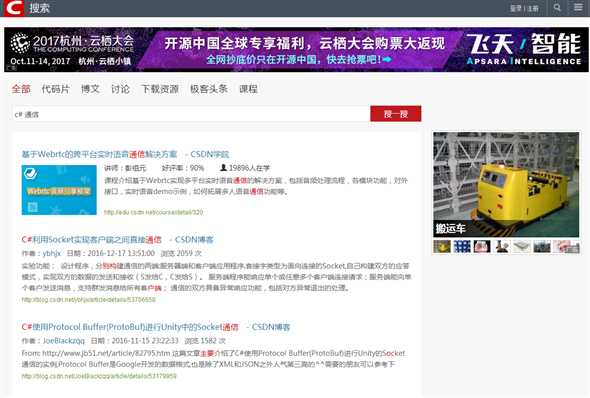Click the date 2016-11-15 23:22:33 text

tap(145, 341)
